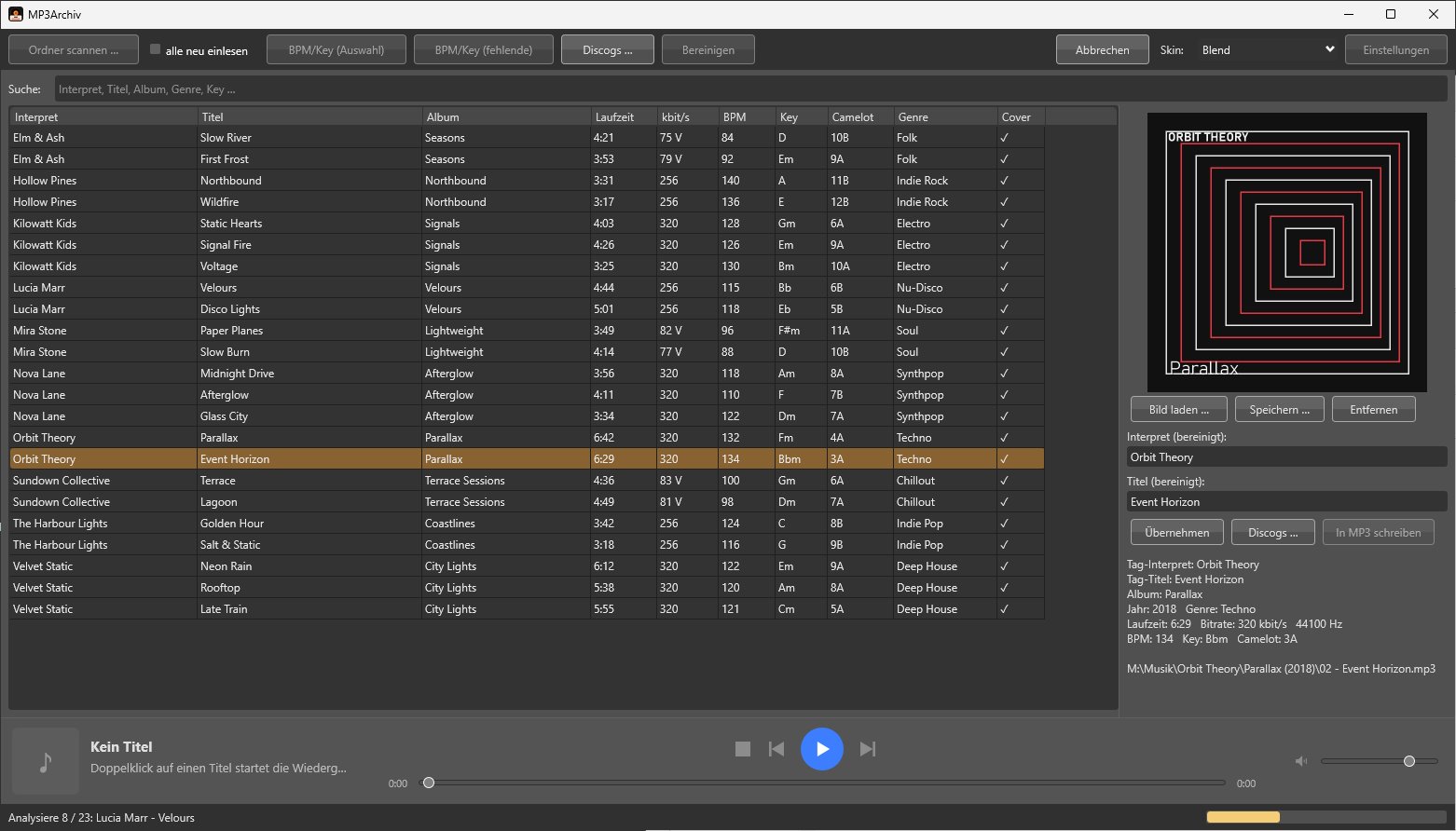The image size is (1456, 831).
Task: Open the Skin dropdown showing Blend
Action: tap(1268, 50)
